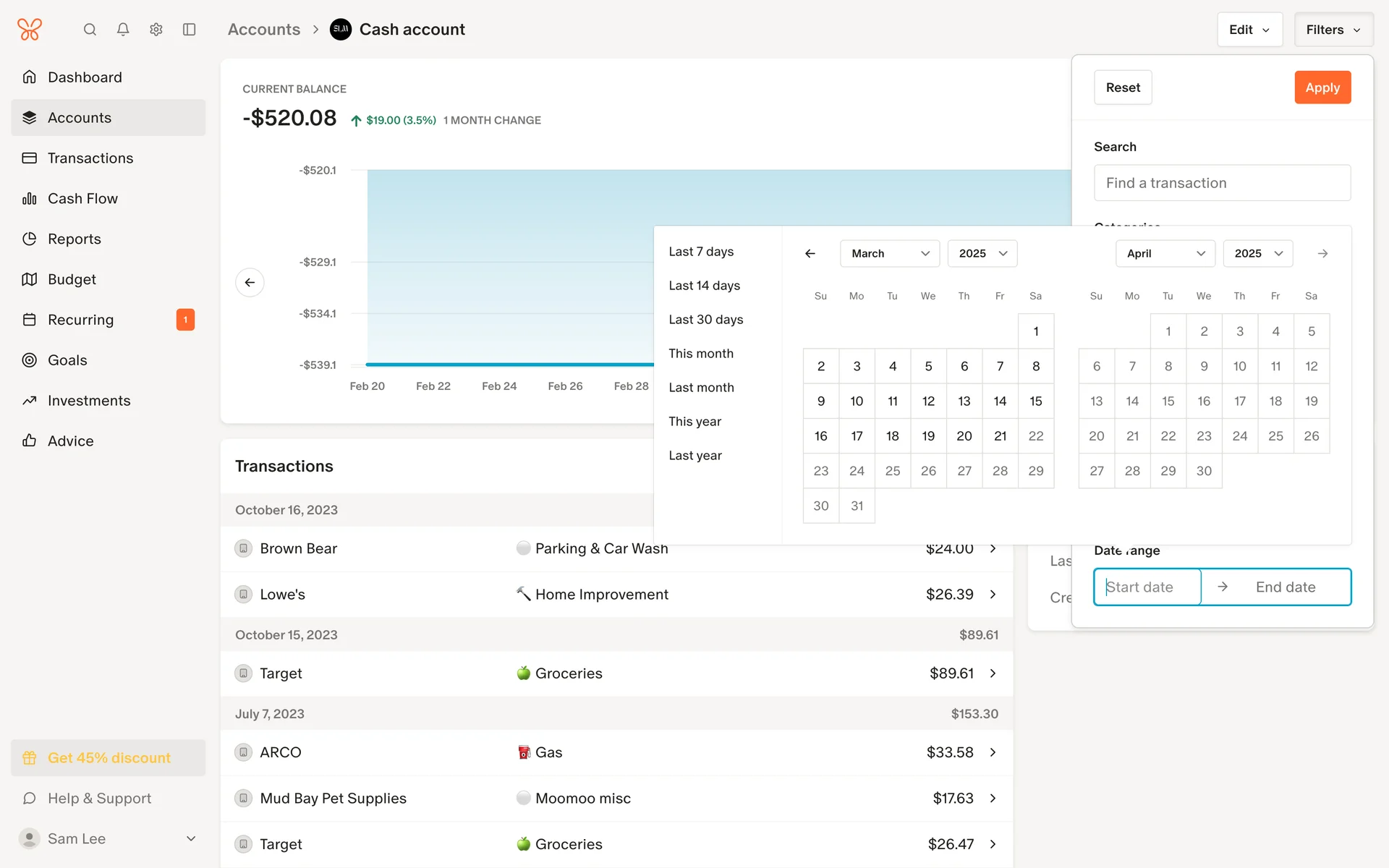Click the Reset filters button
This screenshot has width=1389, height=868.
point(1122,88)
